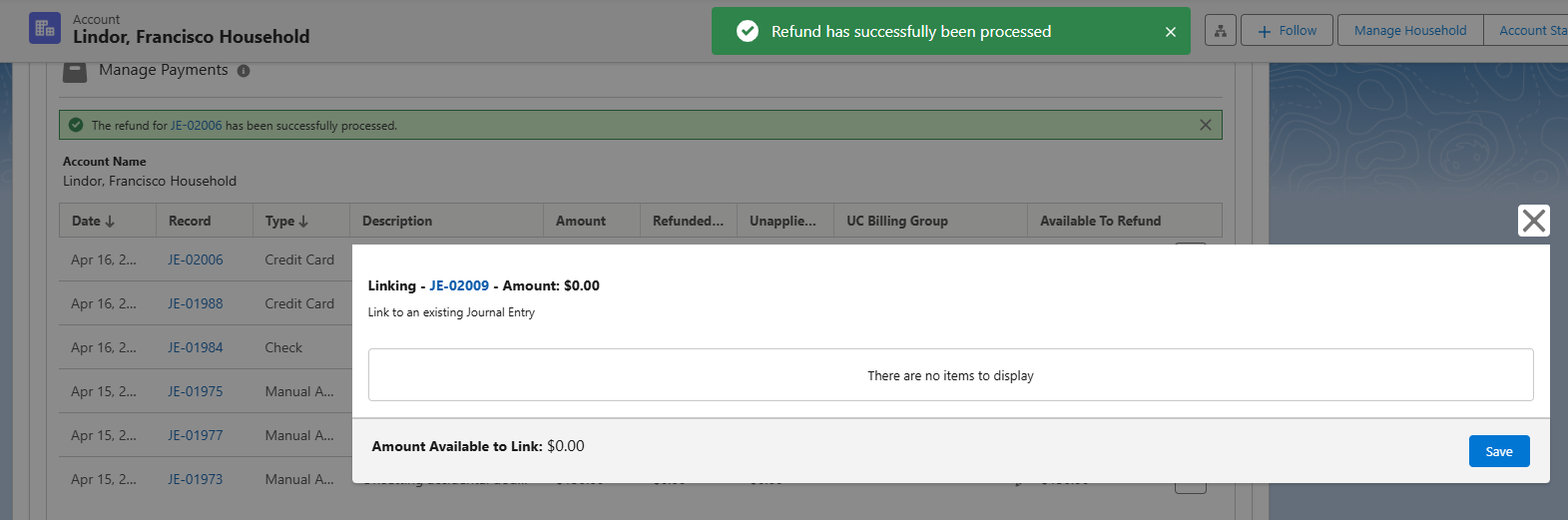Sort the table by Type column

coord(286,221)
